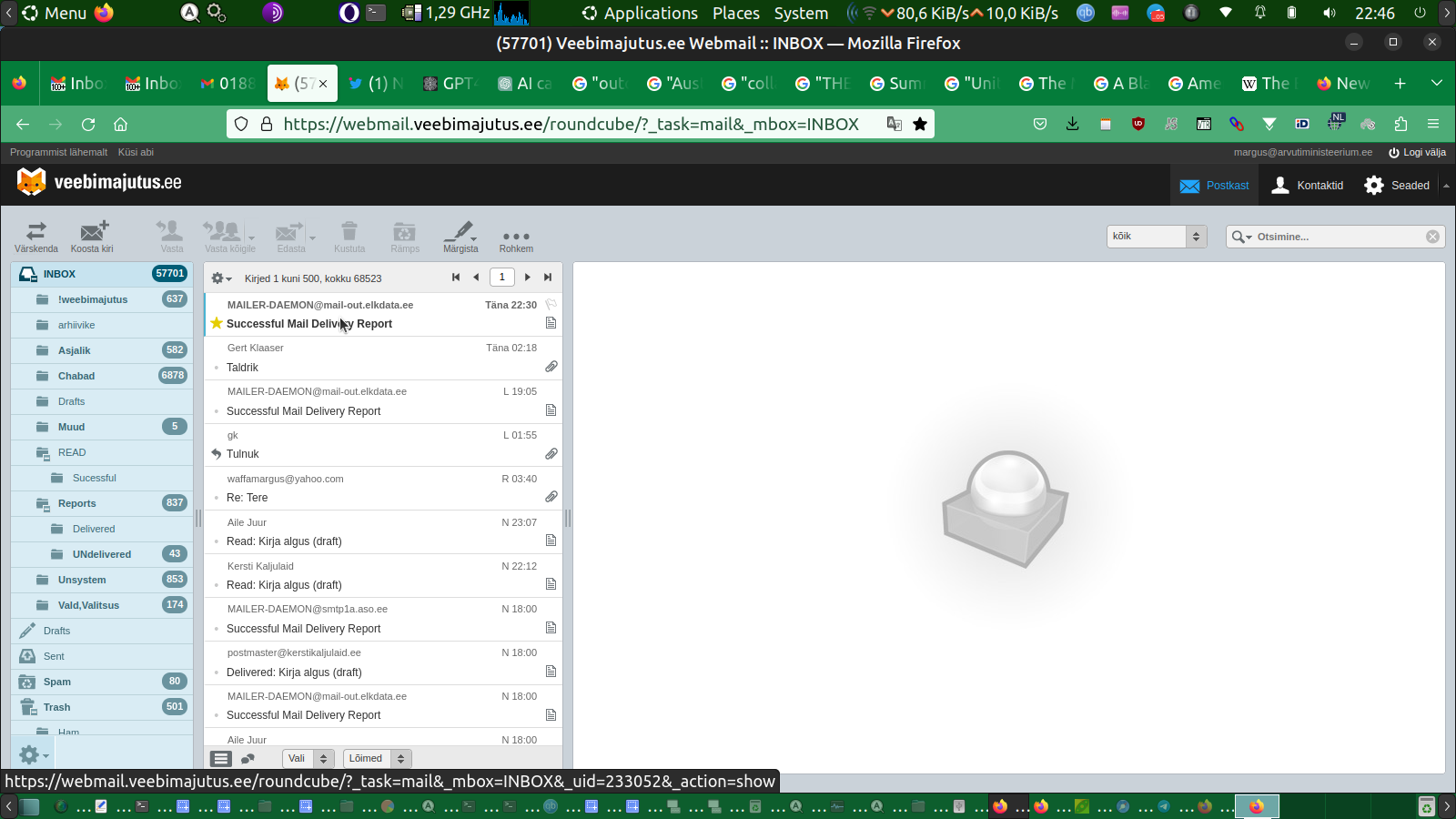
Task: Jump to last page of messages
Action: [548, 278]
